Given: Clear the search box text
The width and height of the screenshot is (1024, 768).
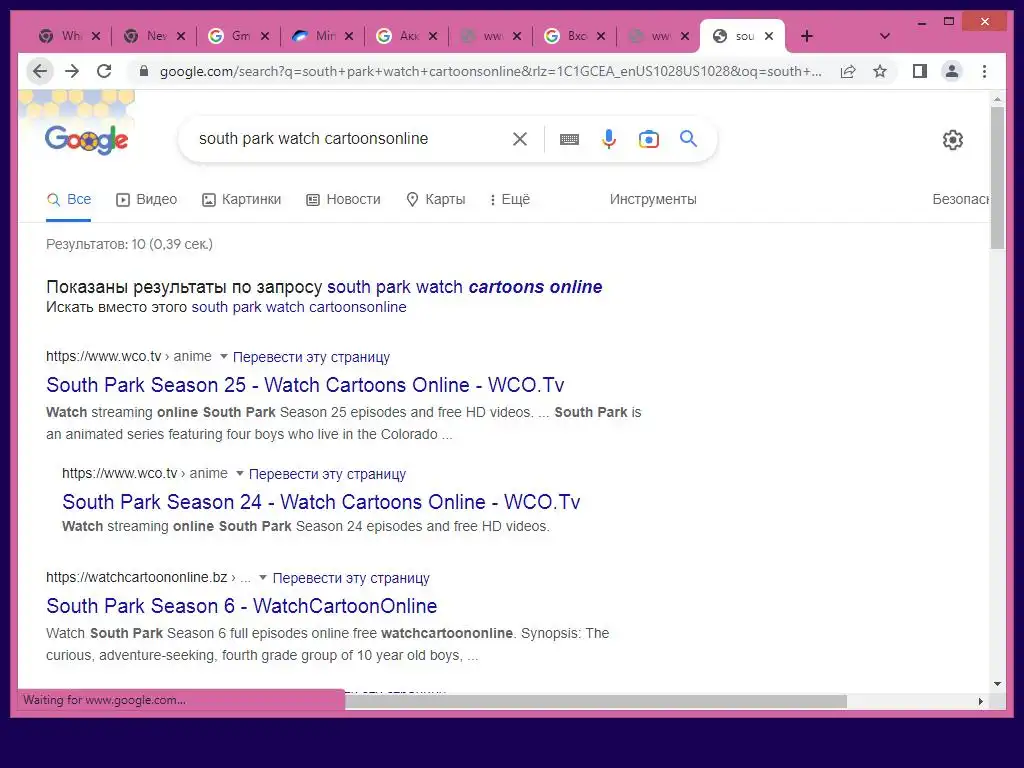Looking at the screenshot, I should click(x=520, y=139).
